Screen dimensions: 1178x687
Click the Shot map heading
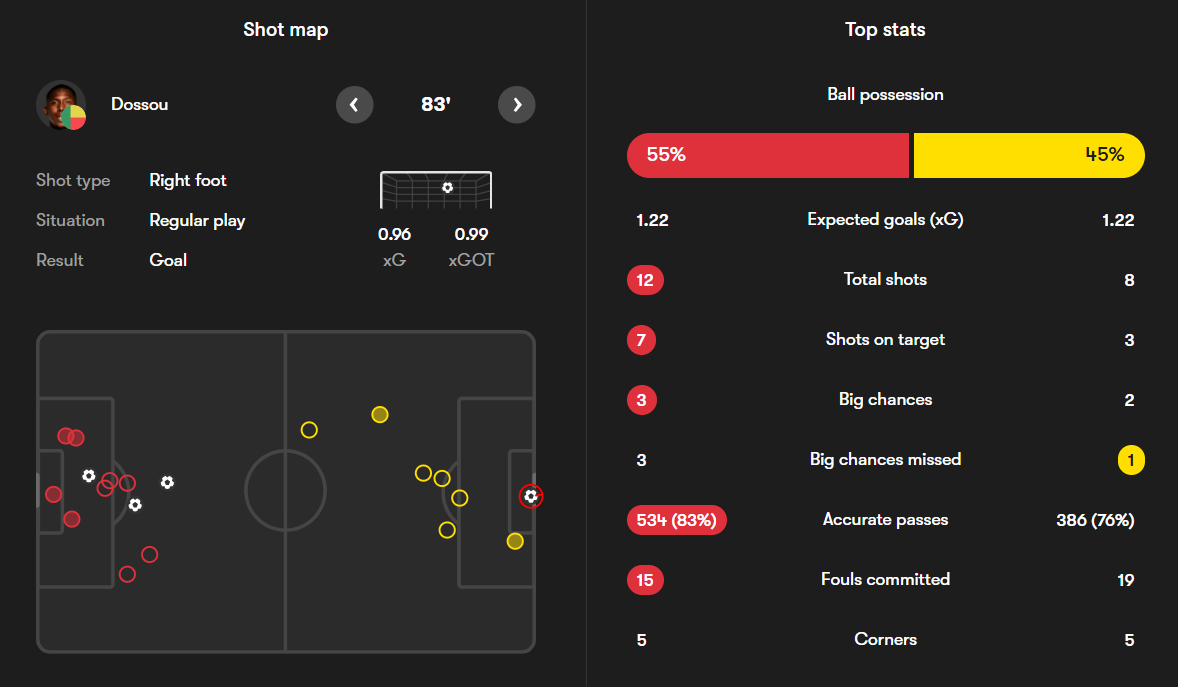pos(285,30)
